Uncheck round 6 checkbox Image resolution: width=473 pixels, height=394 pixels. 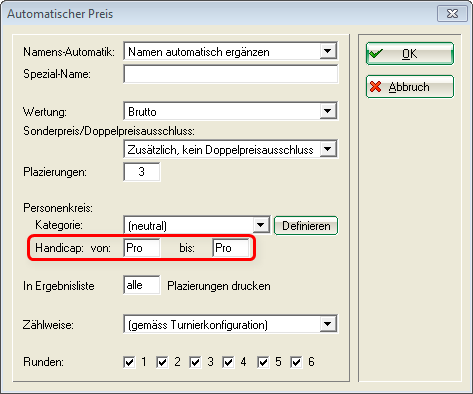(296, 362)
